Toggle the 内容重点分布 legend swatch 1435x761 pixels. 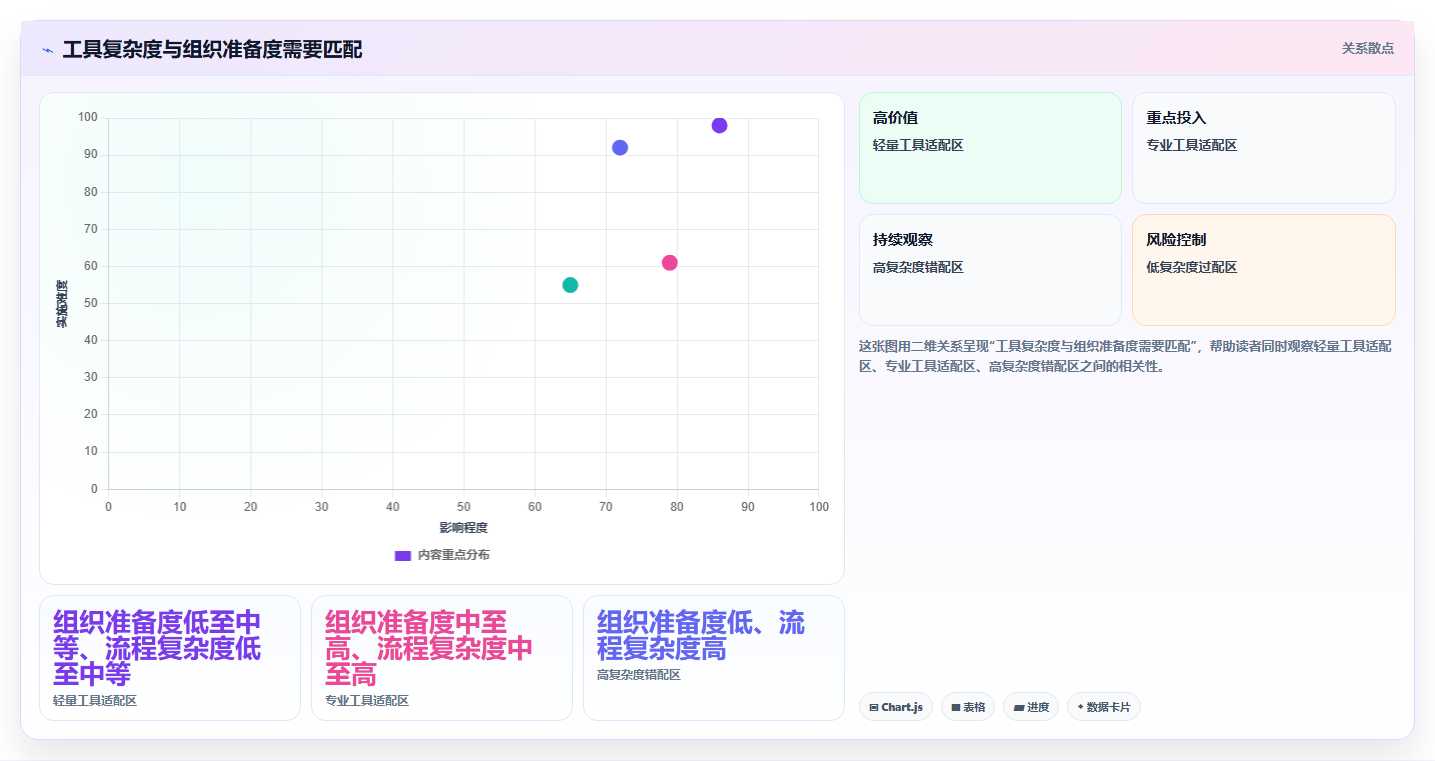coord(403,555)
